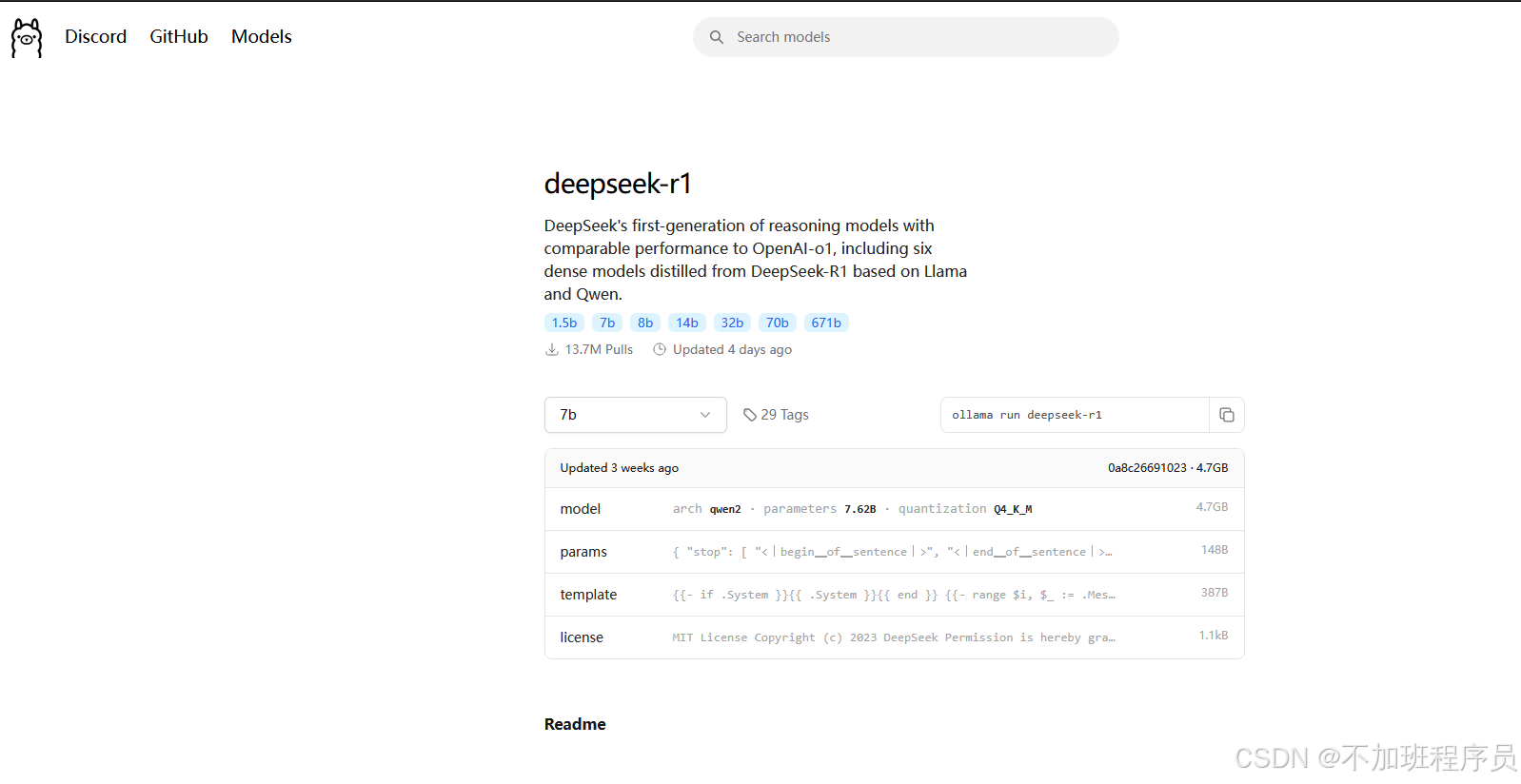
Task: Select the 32b size tag
Action: pos(732,323)
